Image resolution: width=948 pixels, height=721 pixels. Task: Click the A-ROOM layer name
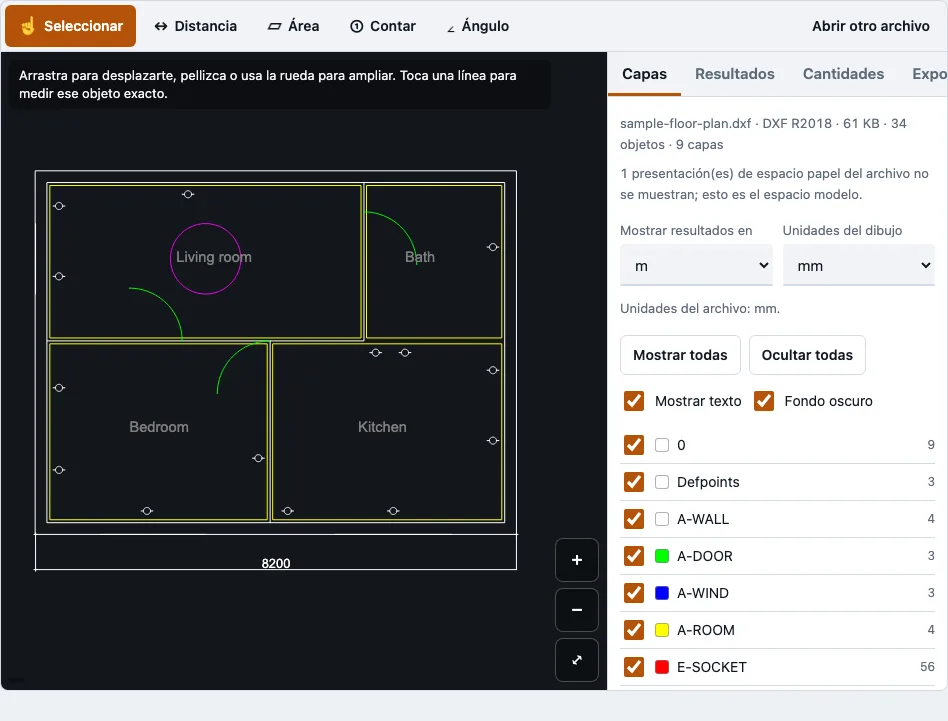[706, 630]
